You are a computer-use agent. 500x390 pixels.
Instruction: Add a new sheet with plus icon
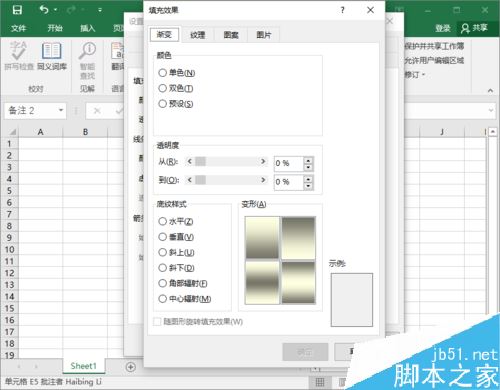click(x=131, y=367)
